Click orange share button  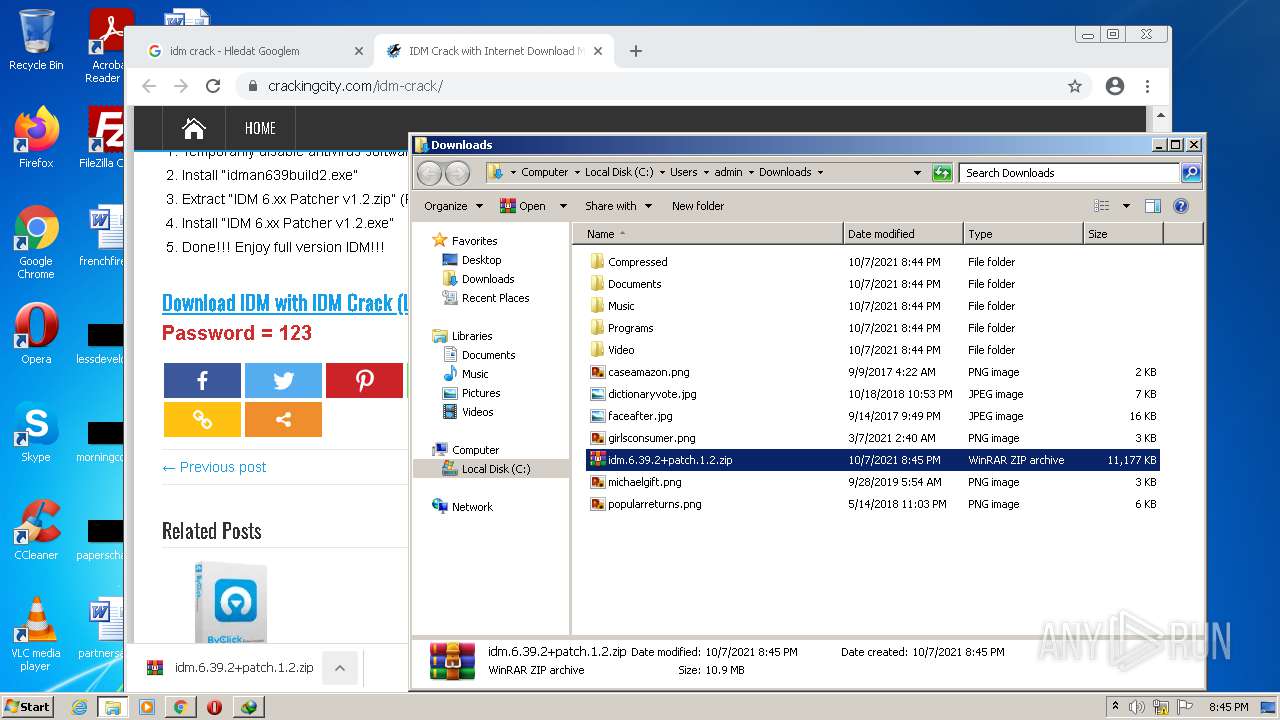[283, 420]
